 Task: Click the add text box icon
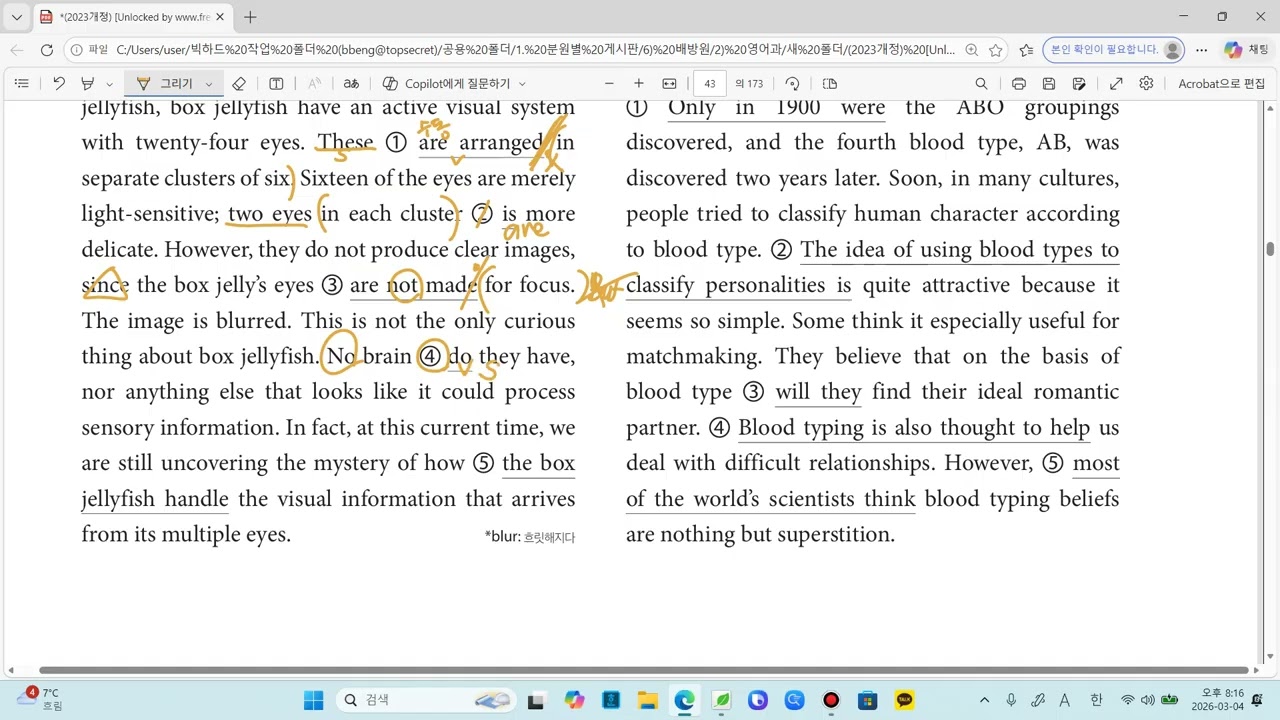pos(276,84)
